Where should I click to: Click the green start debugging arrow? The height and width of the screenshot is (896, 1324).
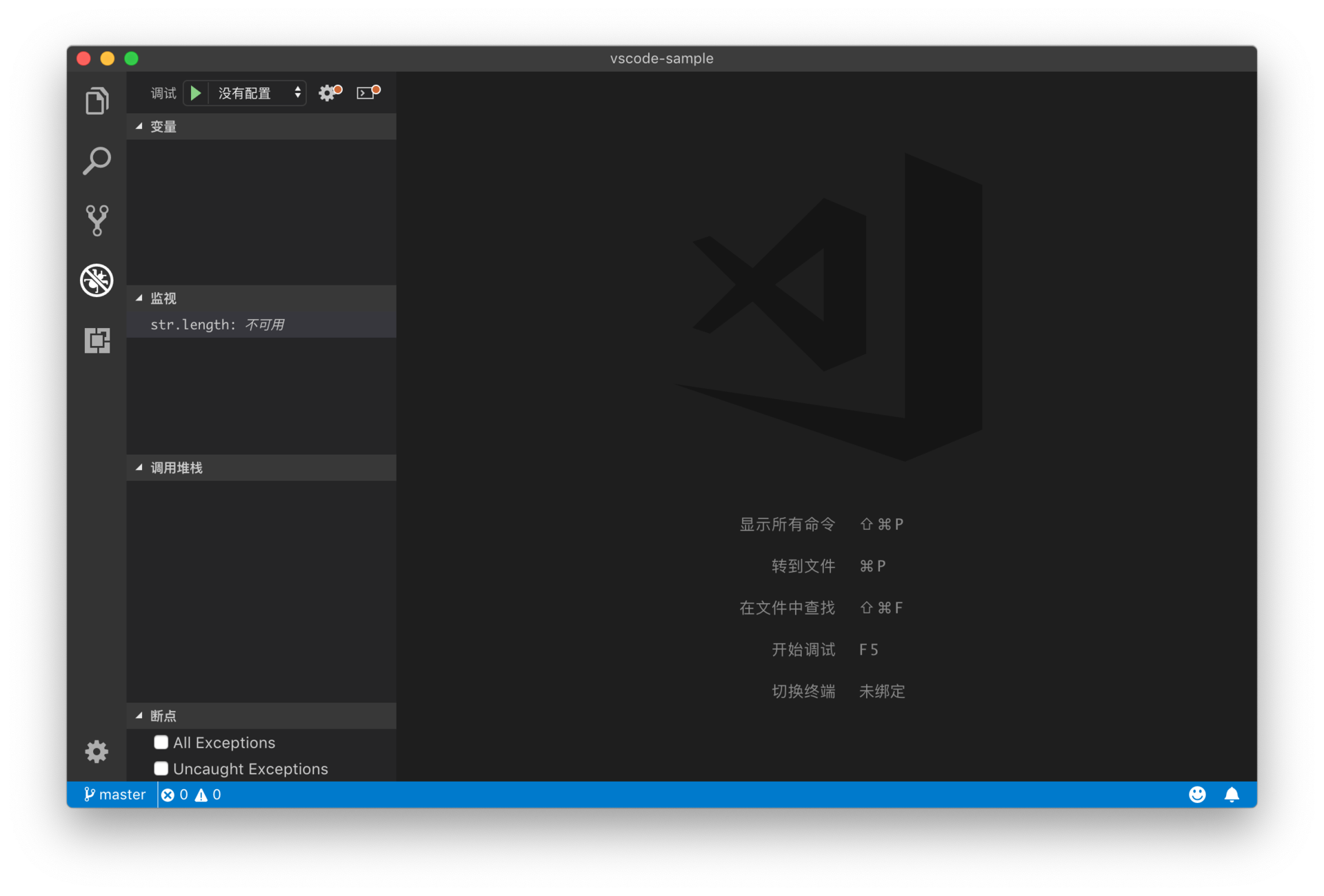tap(196, 93)
